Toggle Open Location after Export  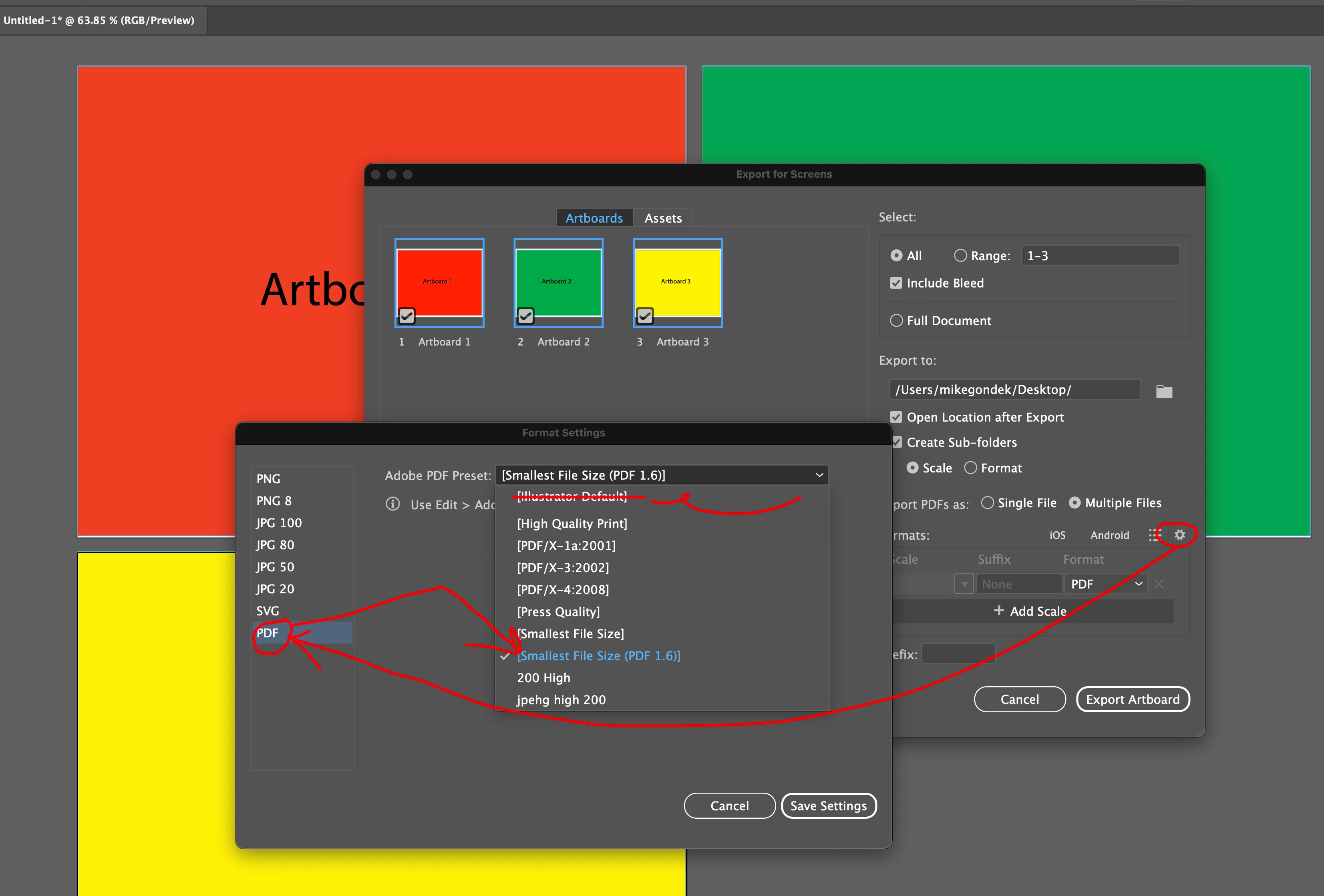(x=896, y=417)
